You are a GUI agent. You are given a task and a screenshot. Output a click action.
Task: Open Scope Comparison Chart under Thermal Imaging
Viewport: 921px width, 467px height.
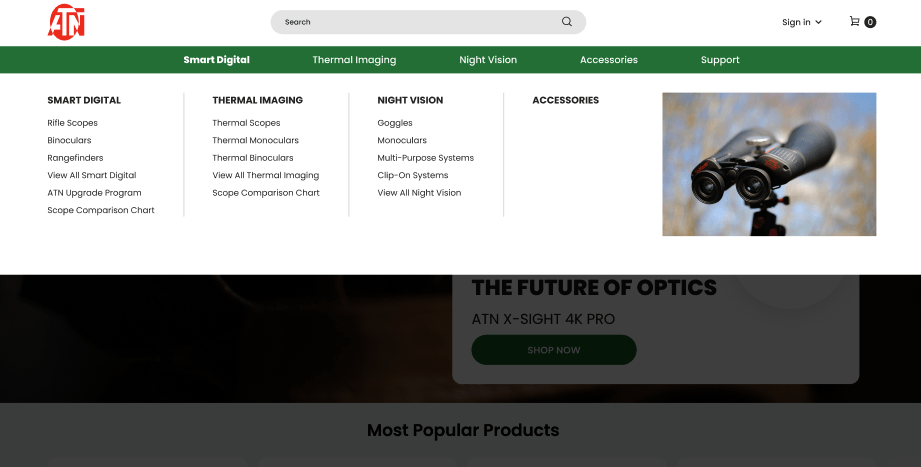[x=266, y=193]
